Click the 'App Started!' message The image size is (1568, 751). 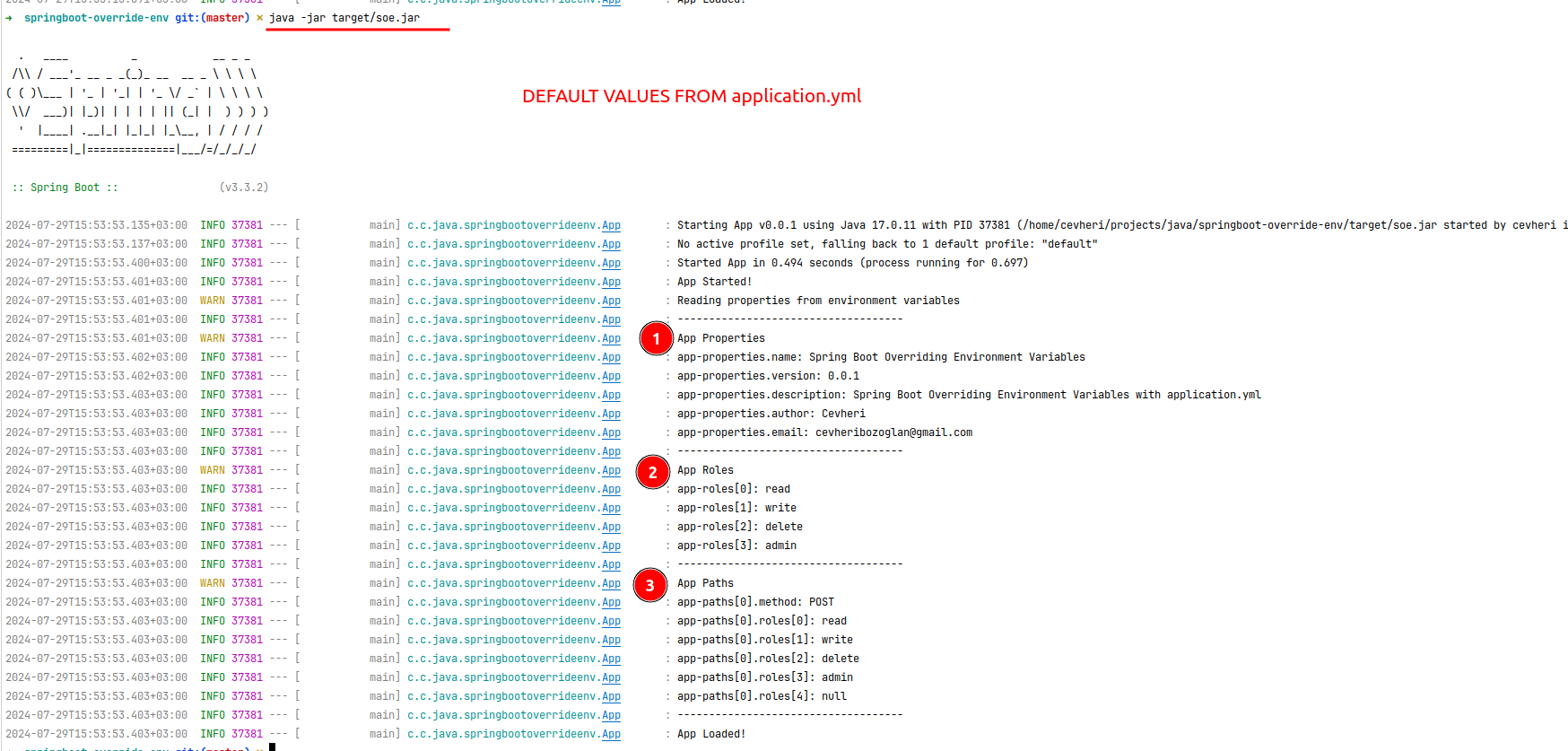tap(715, 282)
